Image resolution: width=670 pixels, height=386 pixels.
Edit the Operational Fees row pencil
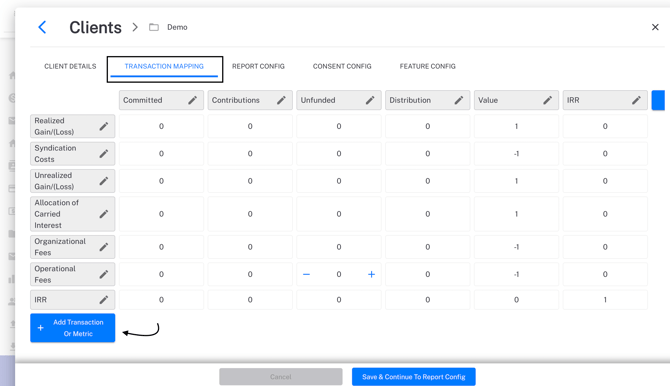click(x=104, y=274)
